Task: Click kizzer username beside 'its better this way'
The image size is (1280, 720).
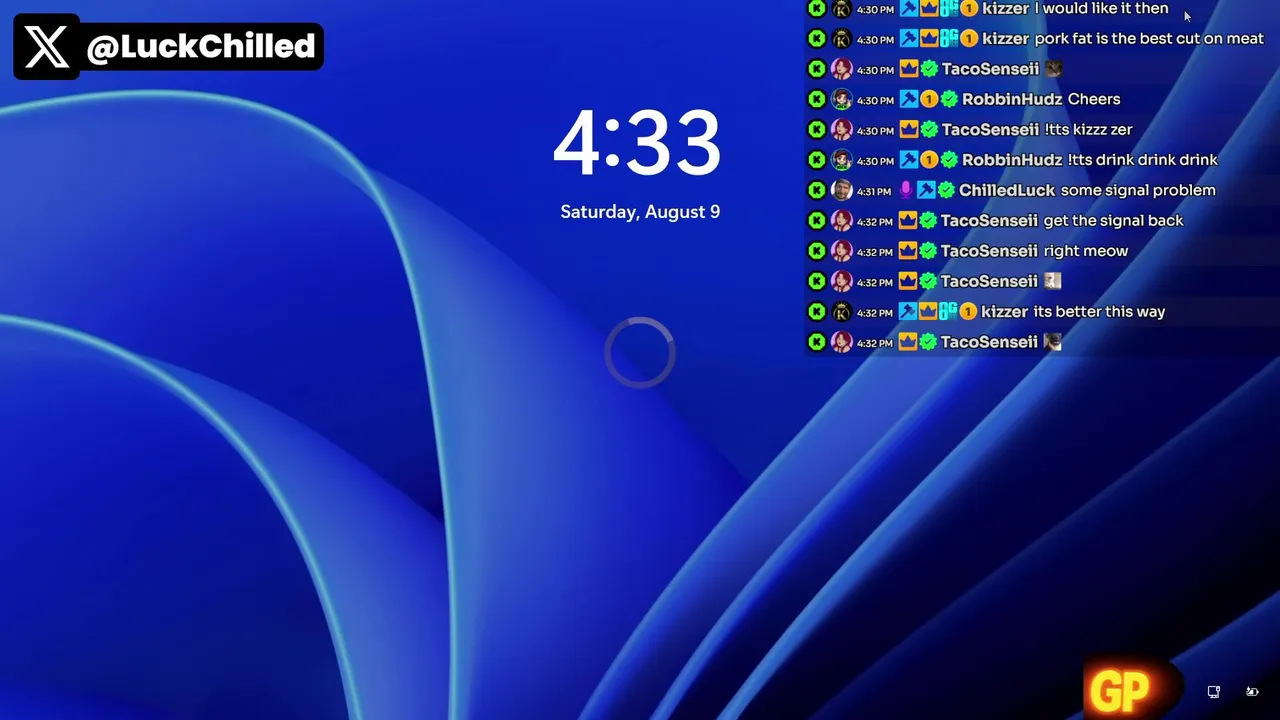Action: [1005, 312]
